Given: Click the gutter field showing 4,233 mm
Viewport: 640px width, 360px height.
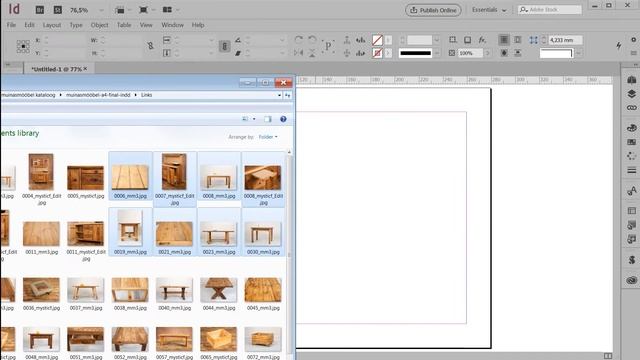Looking at the screenshot, I should tap(565, 40).
